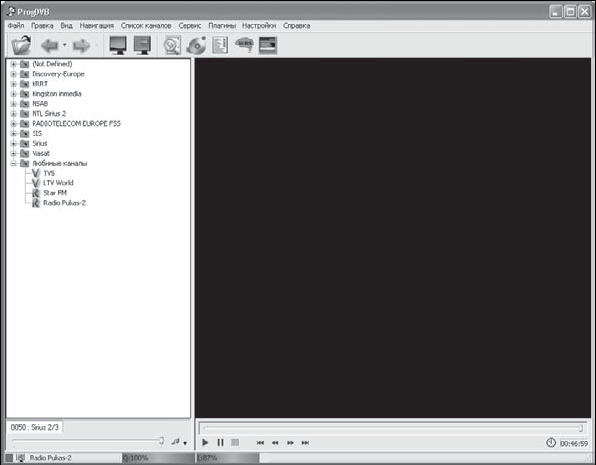Click the open folder toolbar icon
The width and height of the screenshot is (596, 465).
pyautogui.click(x=21, y=45)
